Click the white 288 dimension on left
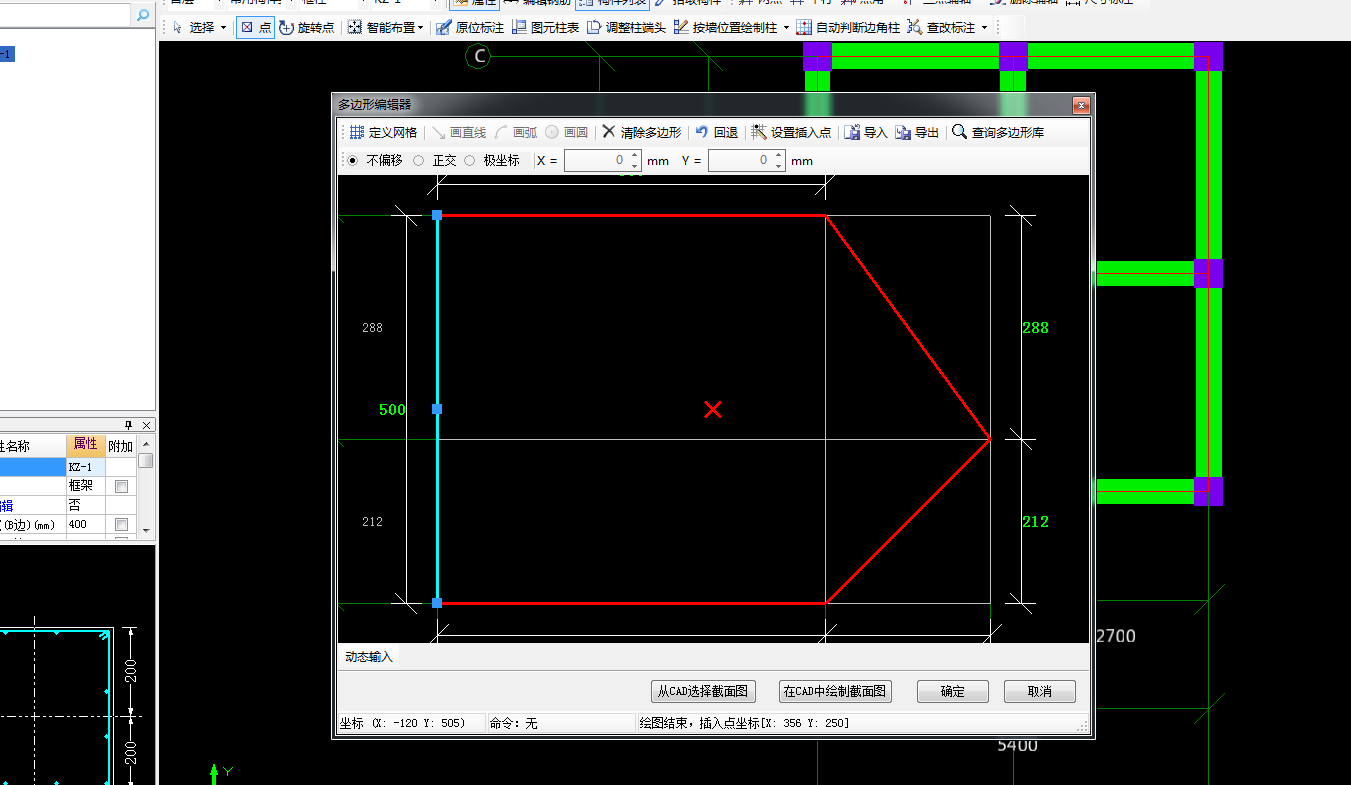The width and height of the screenshot is (1351, 785). tap(372, 328)
